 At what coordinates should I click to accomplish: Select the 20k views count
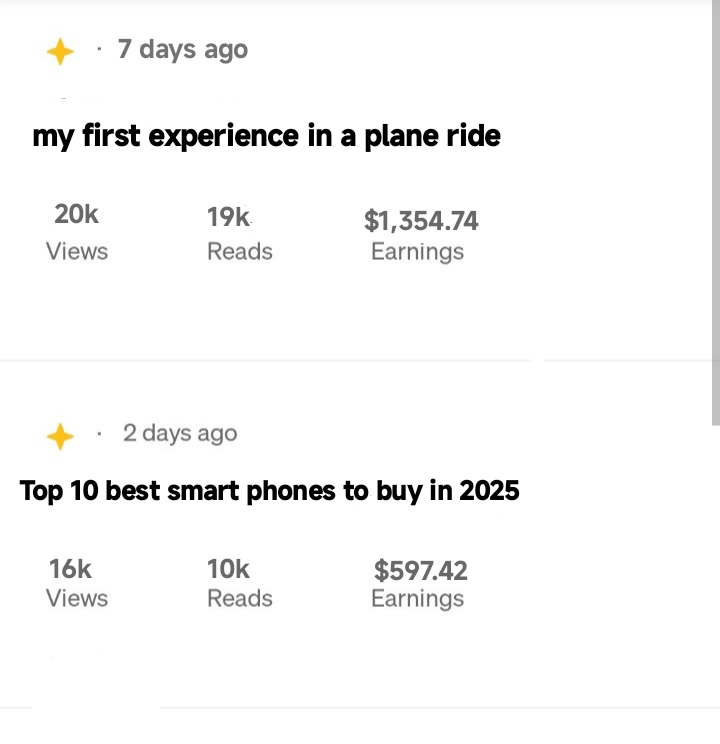[77, 214]
